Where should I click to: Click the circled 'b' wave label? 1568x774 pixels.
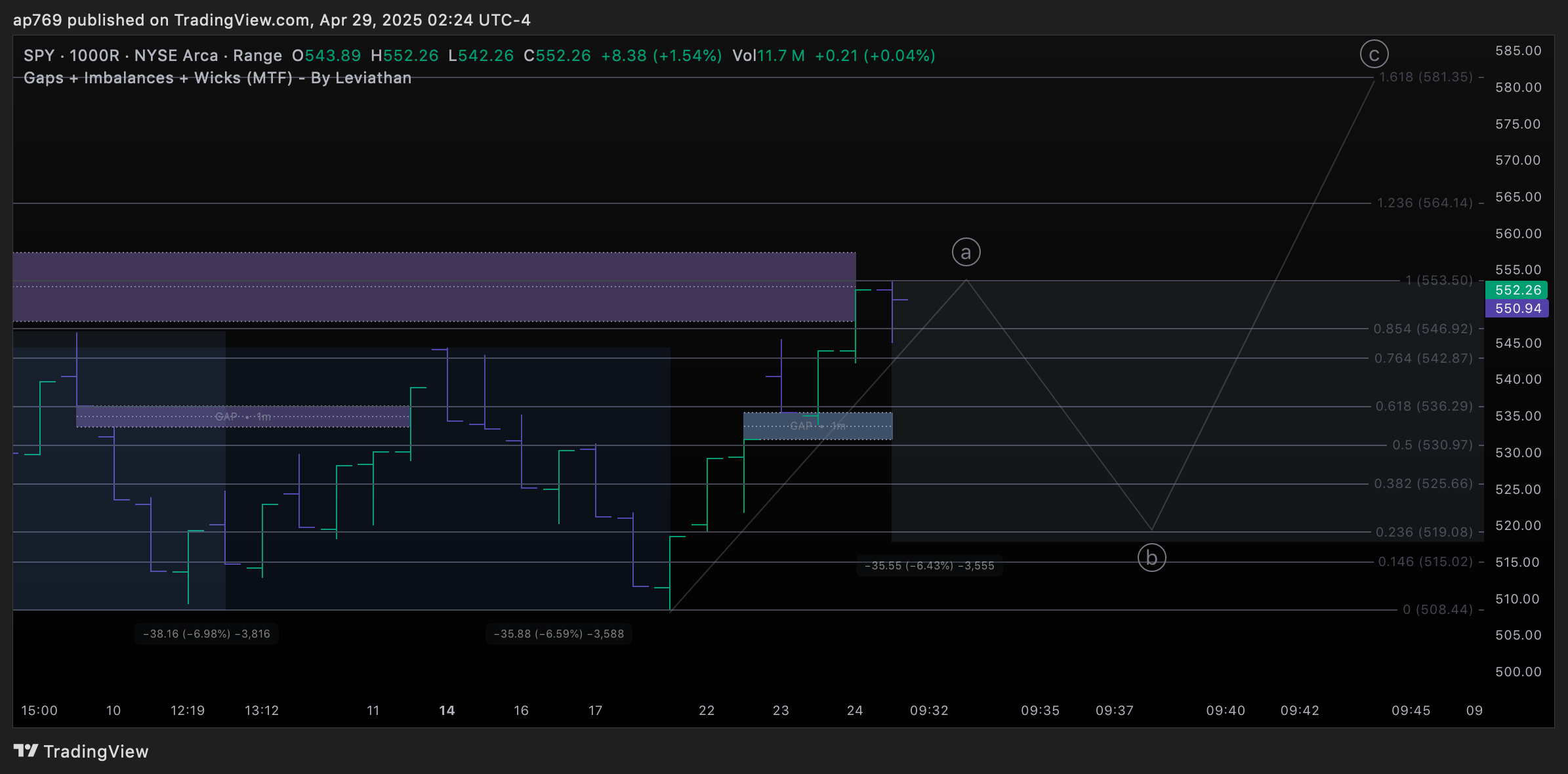point(1151,558)
